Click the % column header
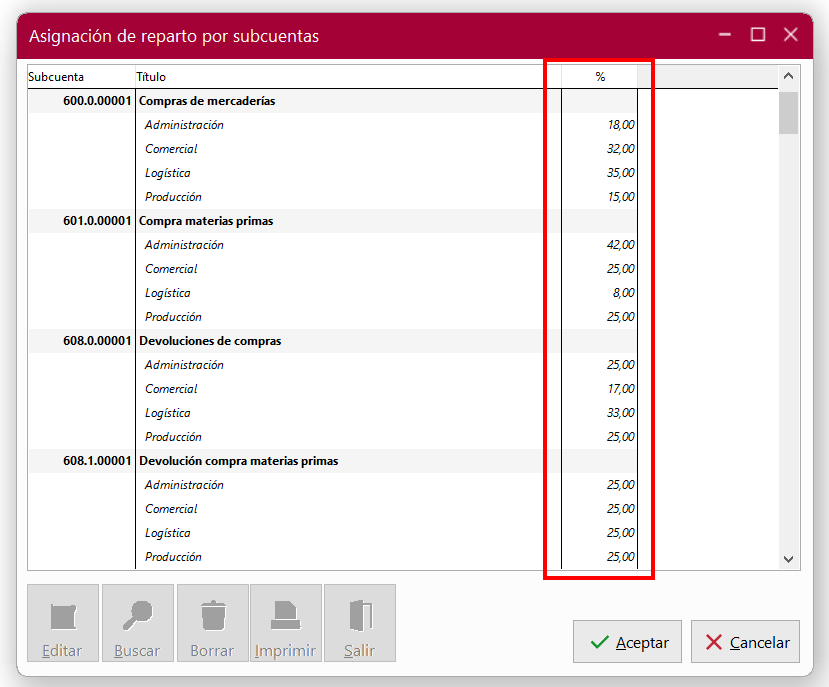This screenshot has height=687, width=829. 598,75
